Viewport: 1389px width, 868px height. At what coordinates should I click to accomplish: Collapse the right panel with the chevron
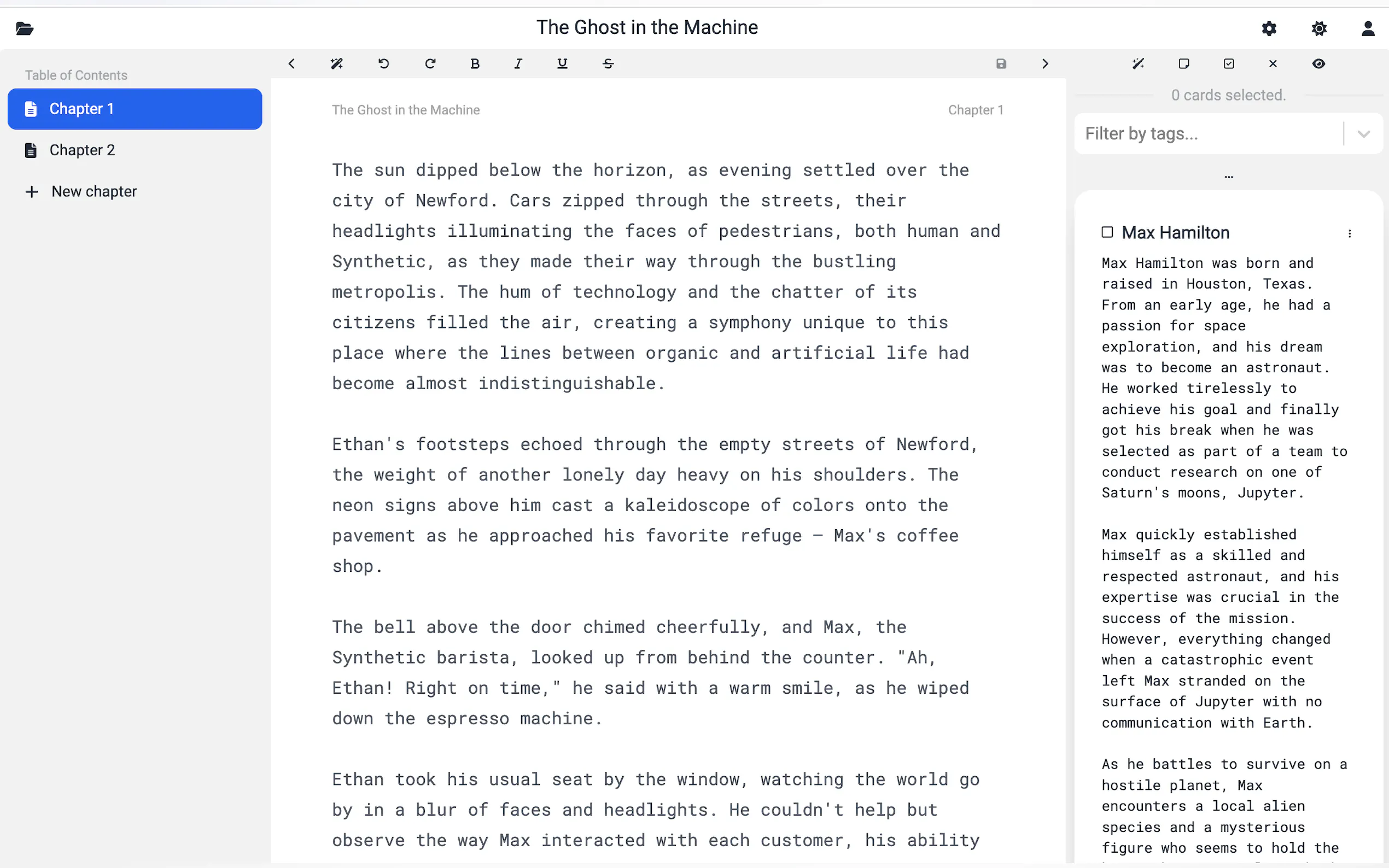click(1045, 64)
